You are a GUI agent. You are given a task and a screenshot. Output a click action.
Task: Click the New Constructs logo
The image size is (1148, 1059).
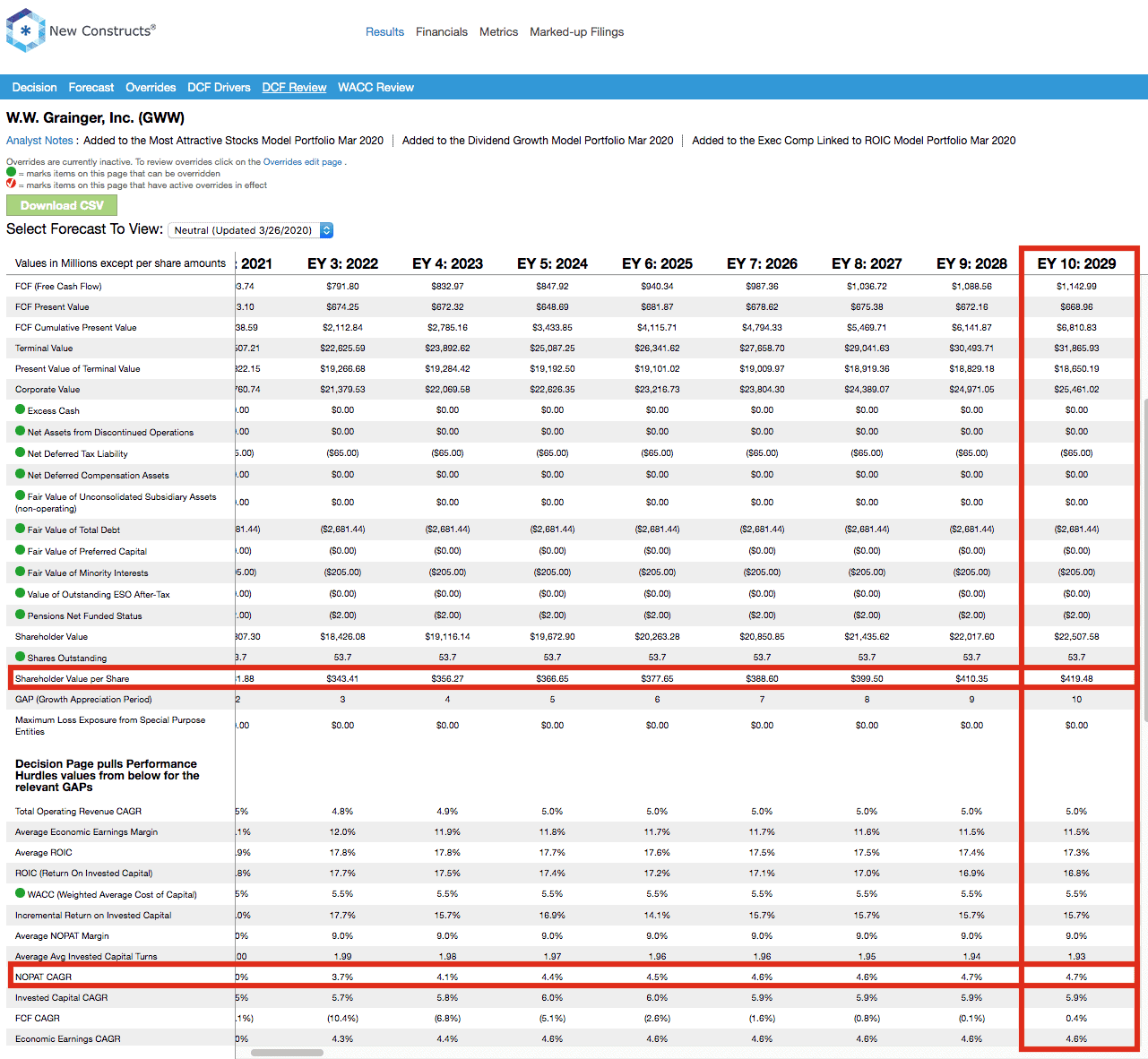click(81, 30)
